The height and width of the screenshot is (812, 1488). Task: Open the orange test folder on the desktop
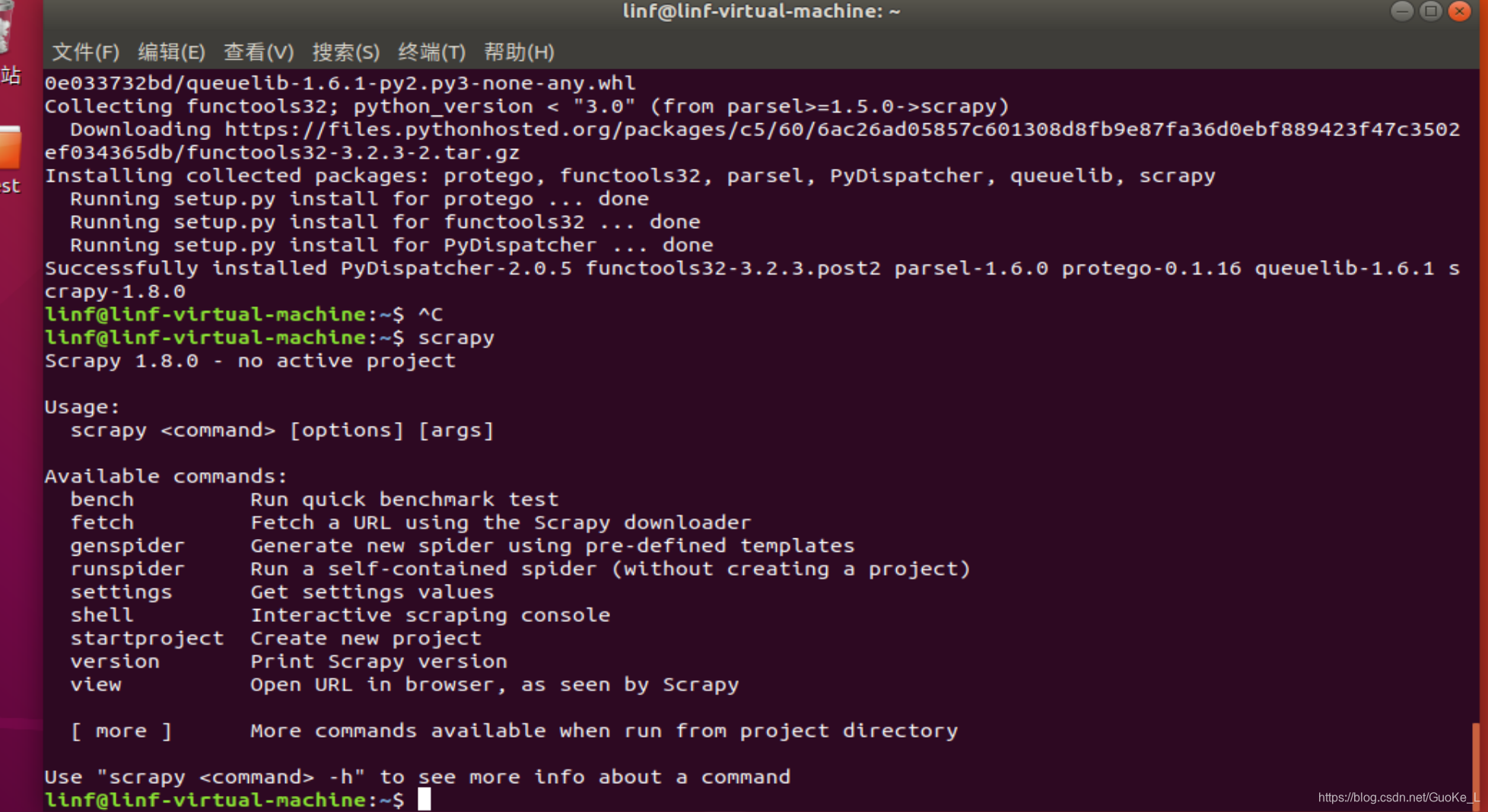(x=11, y=148)
